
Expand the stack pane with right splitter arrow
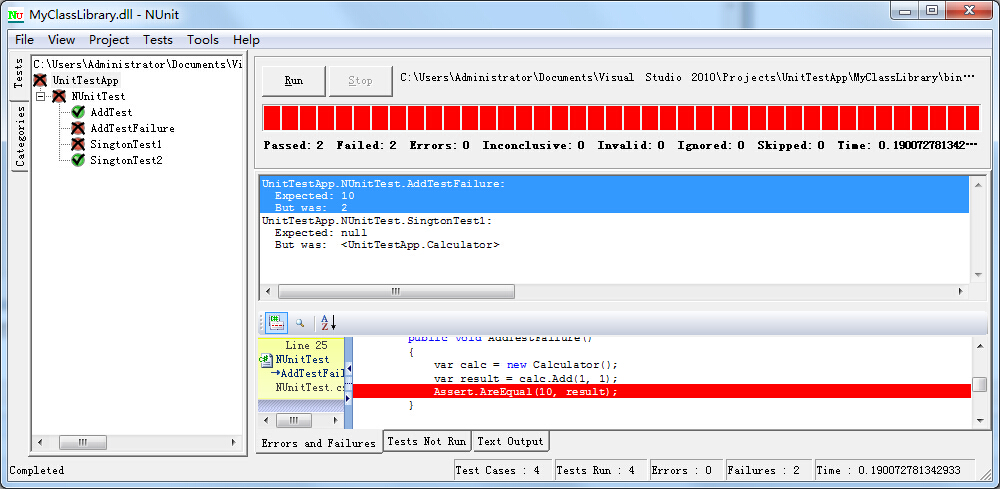(348, 398)
